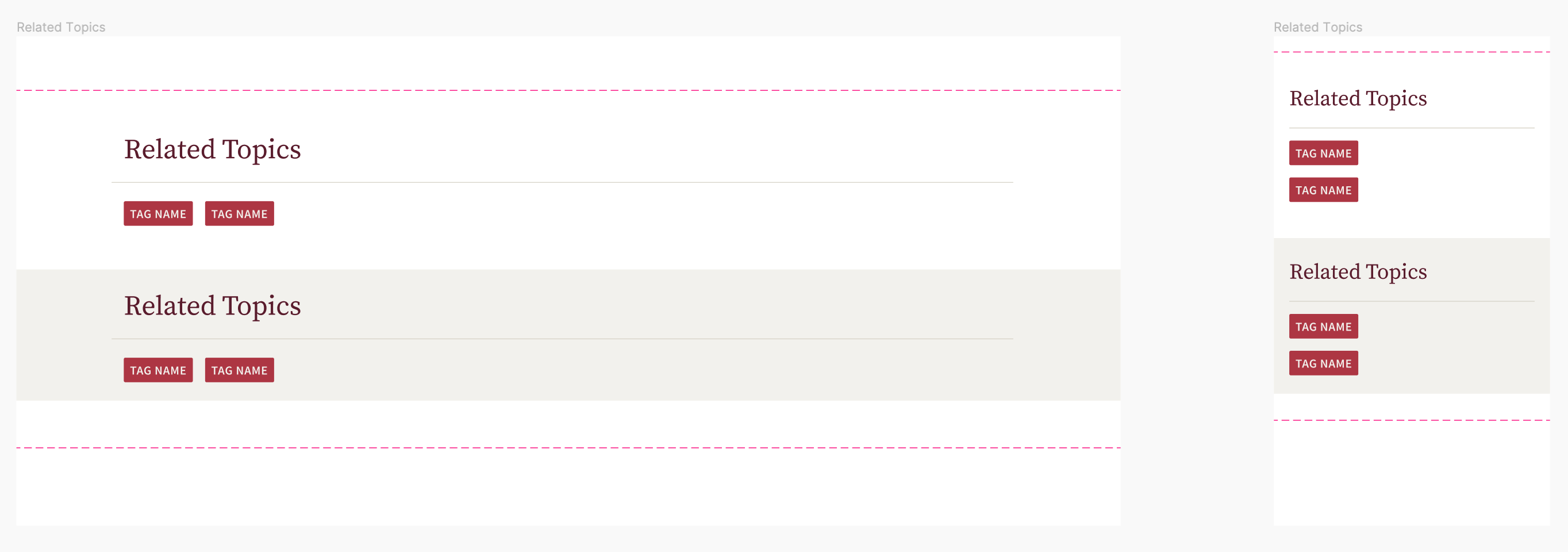Click first TAG NAME button in wide white section
This screenshot has height=552, width=1568.
coord(158,214)
